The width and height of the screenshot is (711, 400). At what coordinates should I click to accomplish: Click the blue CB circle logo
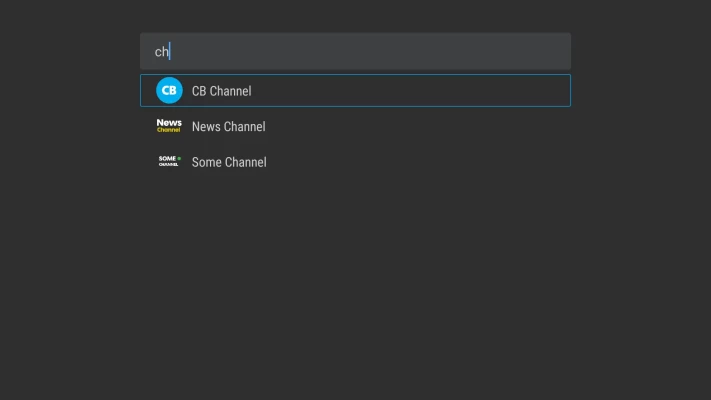(x=169, y=90)
